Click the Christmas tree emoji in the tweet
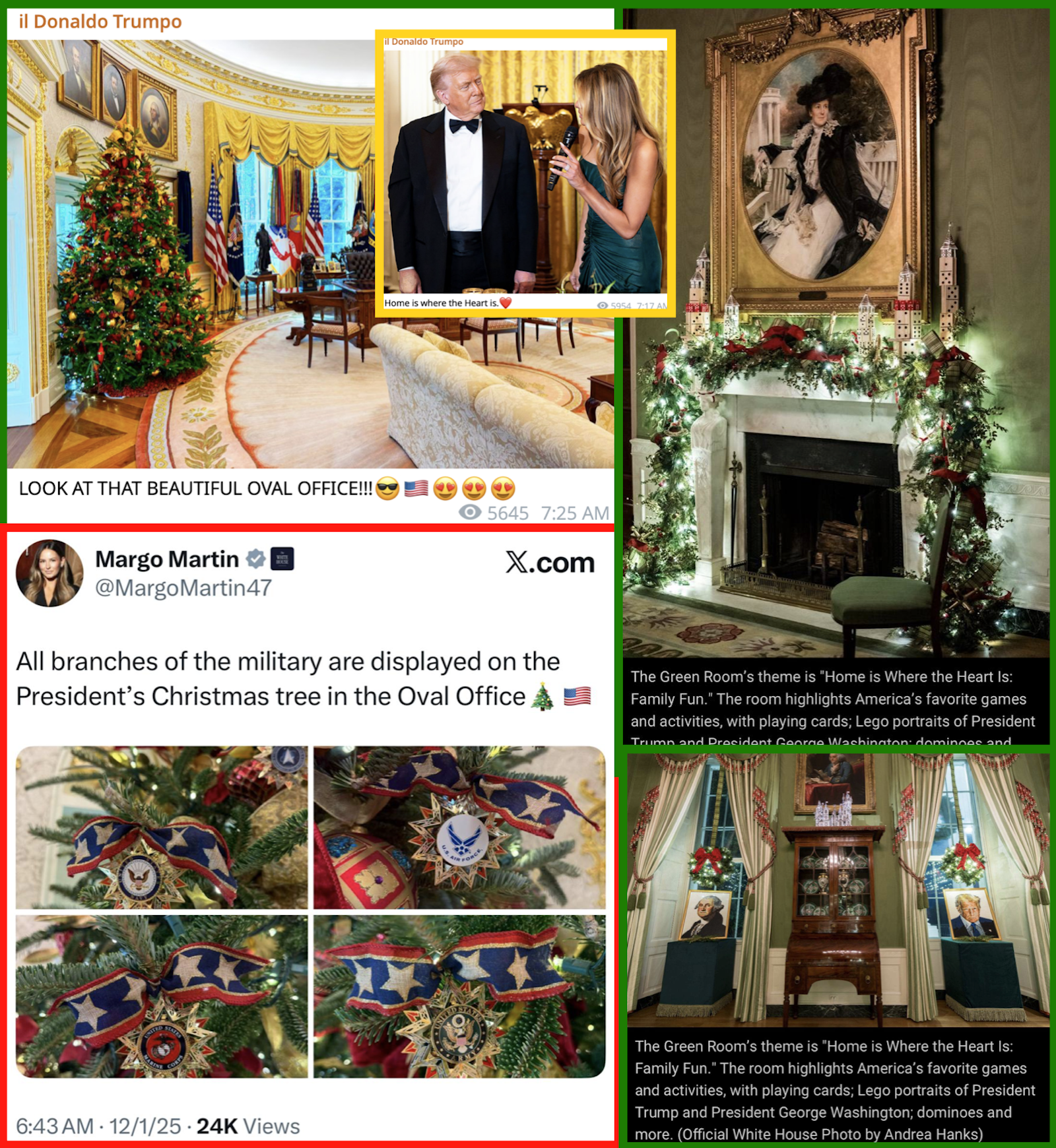Viewport: 1056px width, 1148px height. [x=543, y=697]
